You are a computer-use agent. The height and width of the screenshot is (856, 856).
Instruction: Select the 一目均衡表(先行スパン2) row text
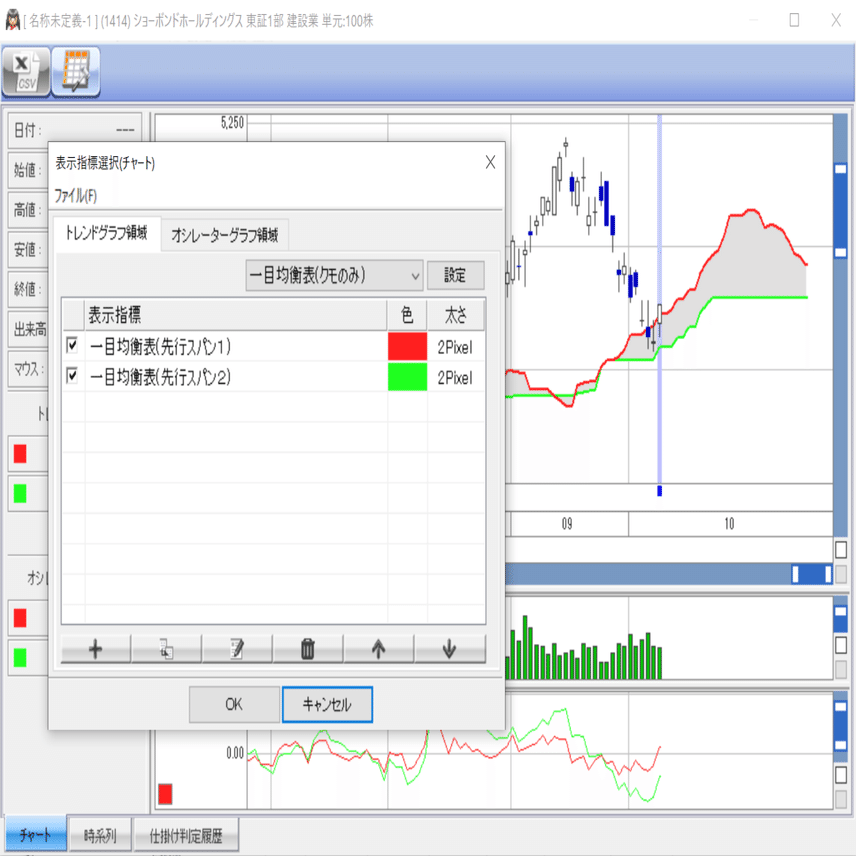coord(160,377)
